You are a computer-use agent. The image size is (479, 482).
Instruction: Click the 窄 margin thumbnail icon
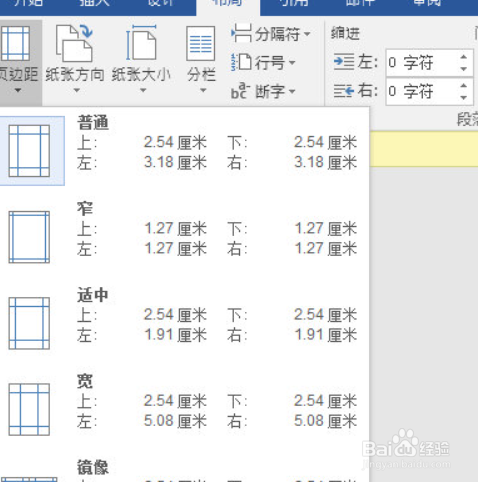pos(29,237)
